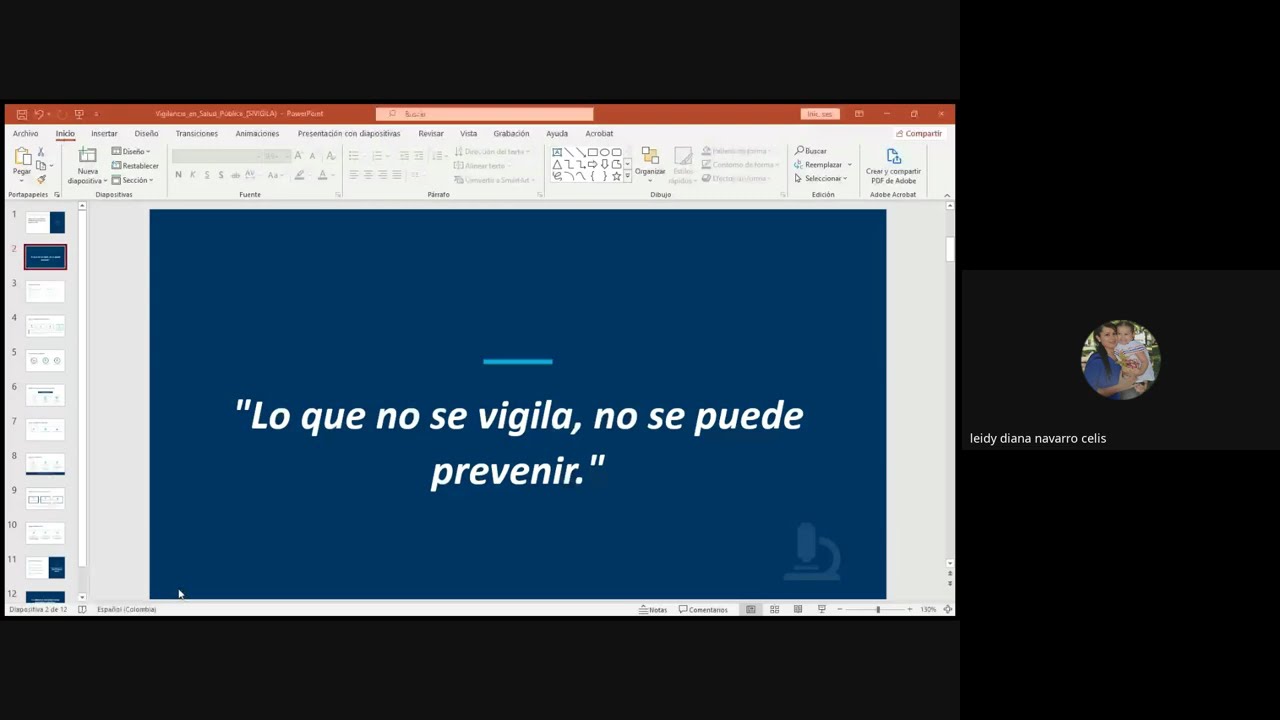
Task: Click Restablecer slide button
Action: [135, 166]
